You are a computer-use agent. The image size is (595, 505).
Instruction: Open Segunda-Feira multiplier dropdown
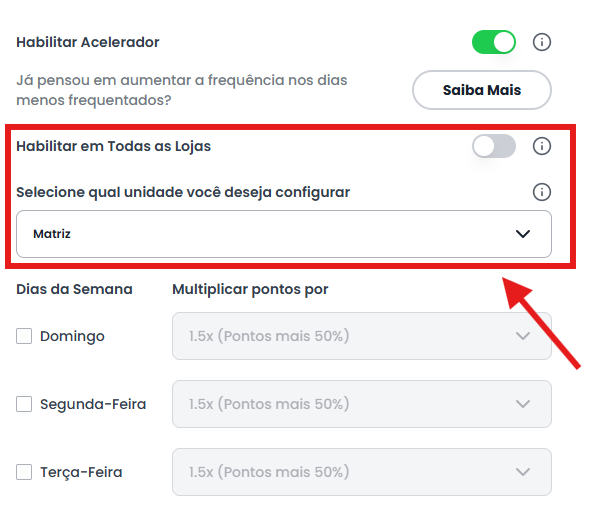(362, 404)
